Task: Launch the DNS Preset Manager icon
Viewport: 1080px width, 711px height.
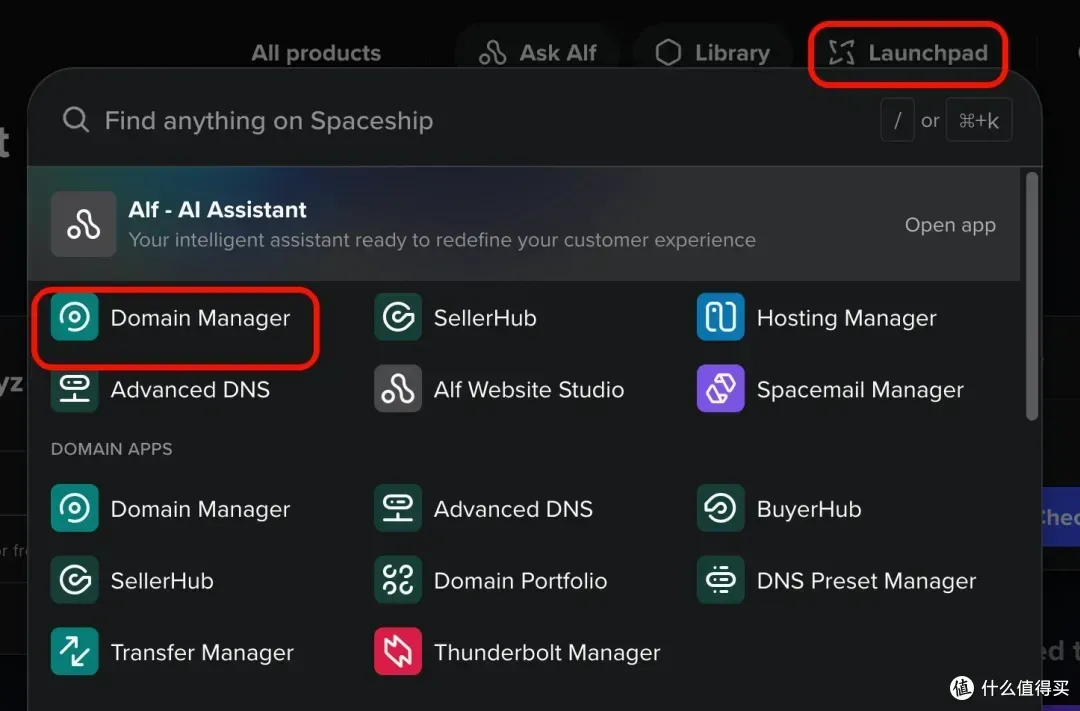Action: point(721,581)
